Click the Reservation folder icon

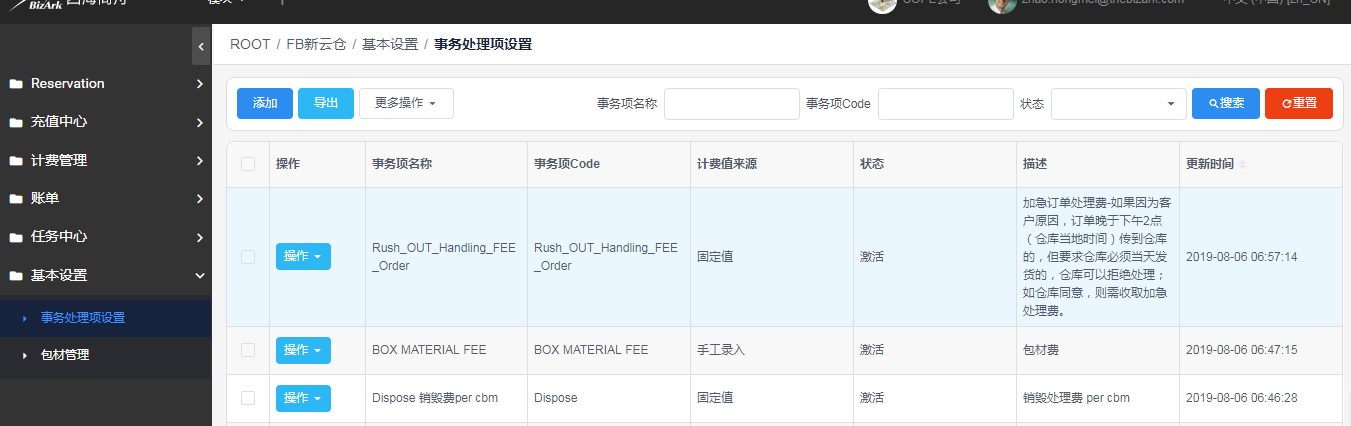point(15,84)
